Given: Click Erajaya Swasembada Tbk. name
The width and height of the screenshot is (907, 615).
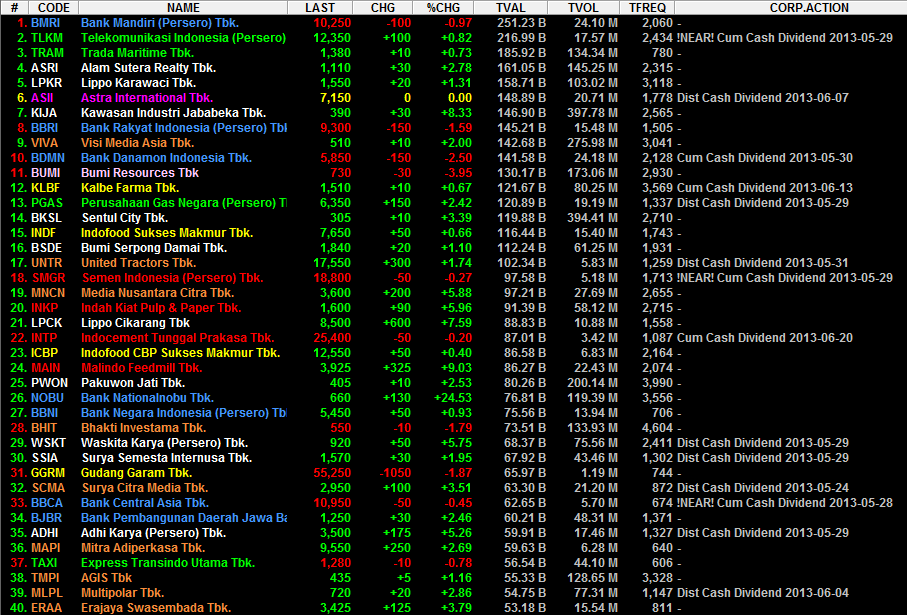Looking at the screenshot, I should point(156,609).
